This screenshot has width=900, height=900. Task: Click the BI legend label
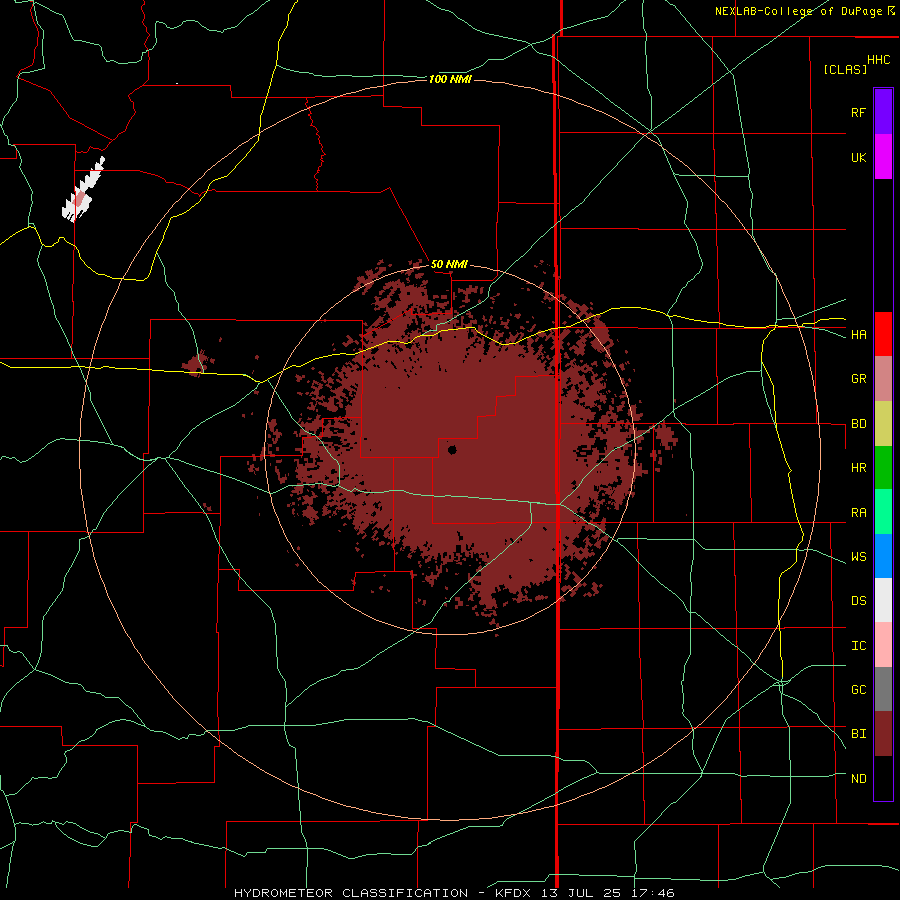tap(858, 734)
